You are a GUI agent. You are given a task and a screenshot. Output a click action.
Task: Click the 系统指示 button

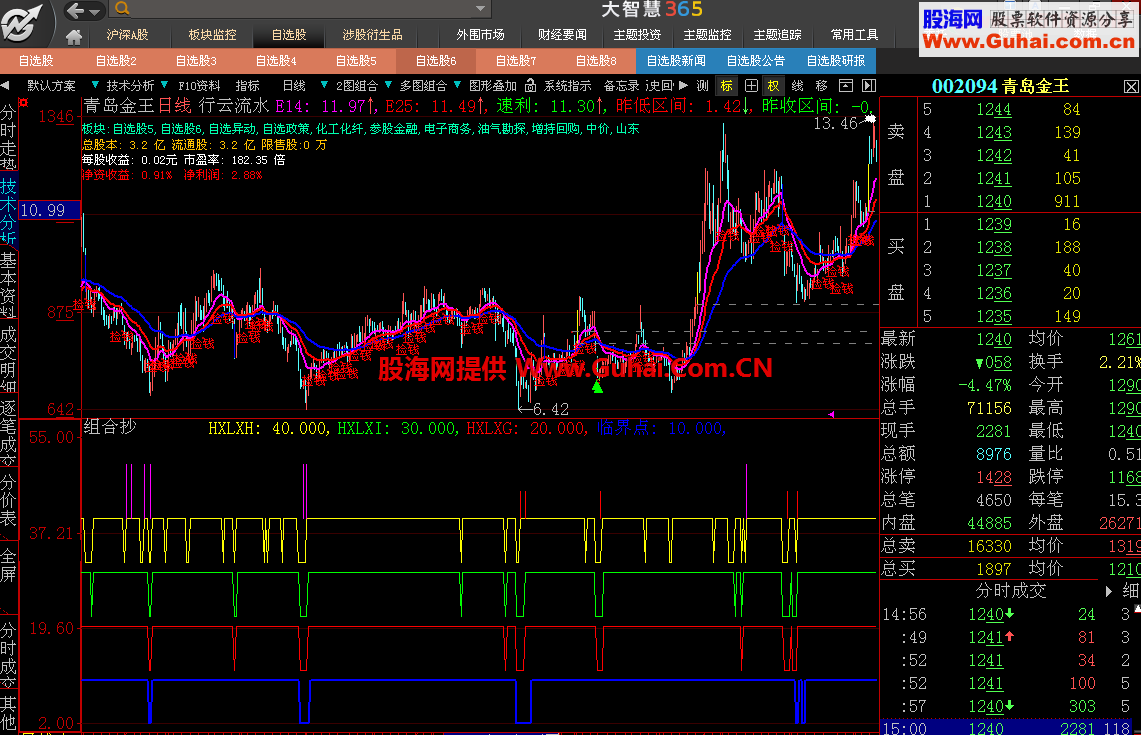point(568,86)
